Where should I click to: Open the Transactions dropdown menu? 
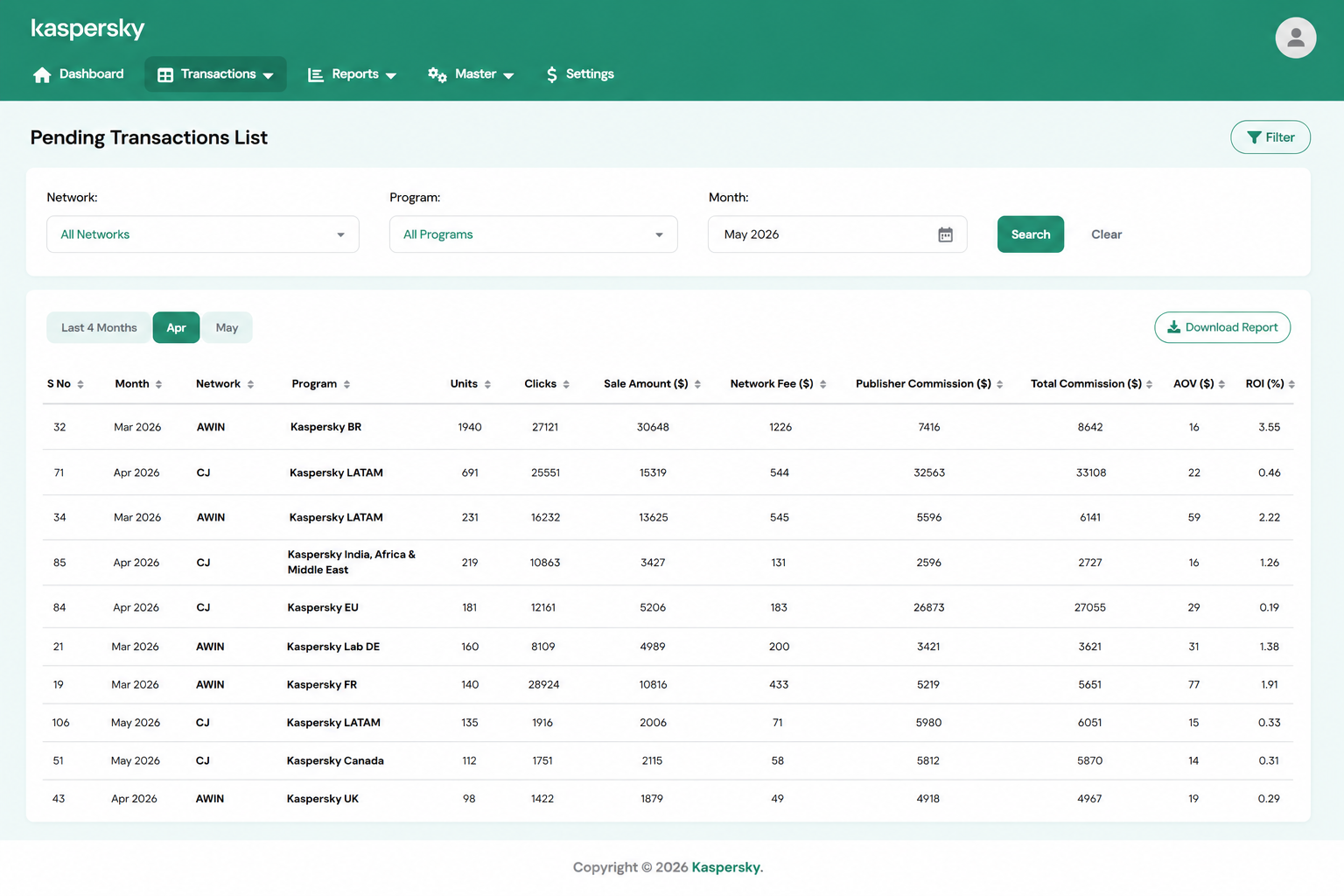tap(215, 74)
